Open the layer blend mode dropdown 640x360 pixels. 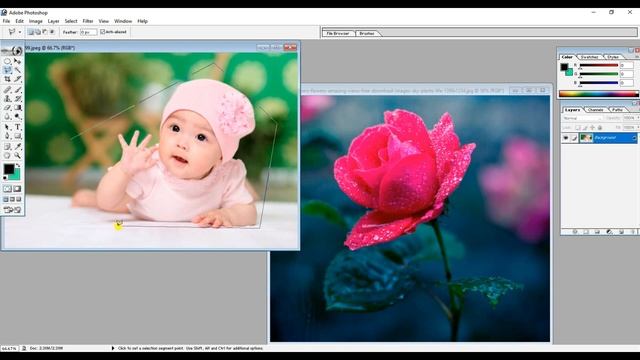583,118
